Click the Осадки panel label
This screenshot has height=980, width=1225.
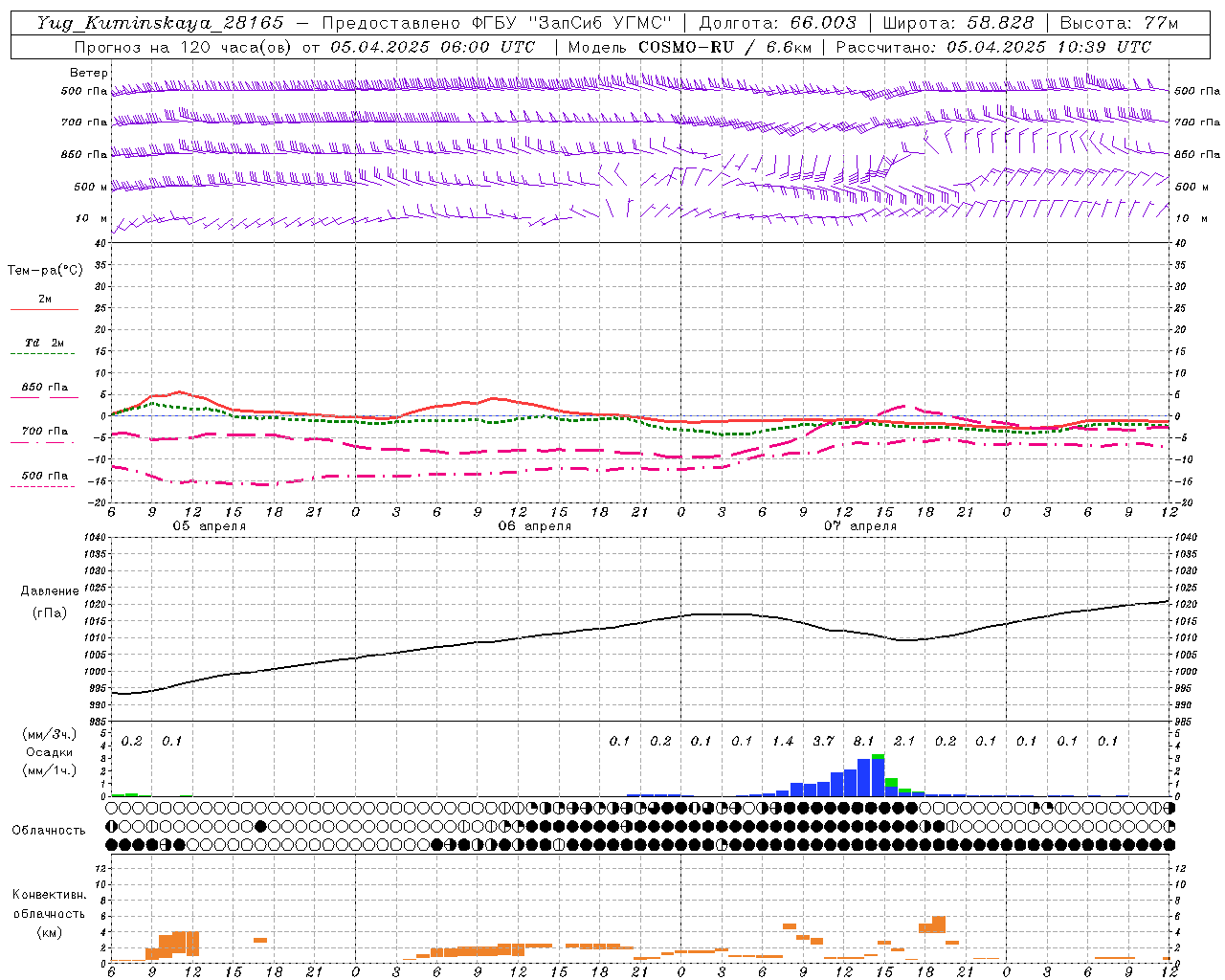50,753
